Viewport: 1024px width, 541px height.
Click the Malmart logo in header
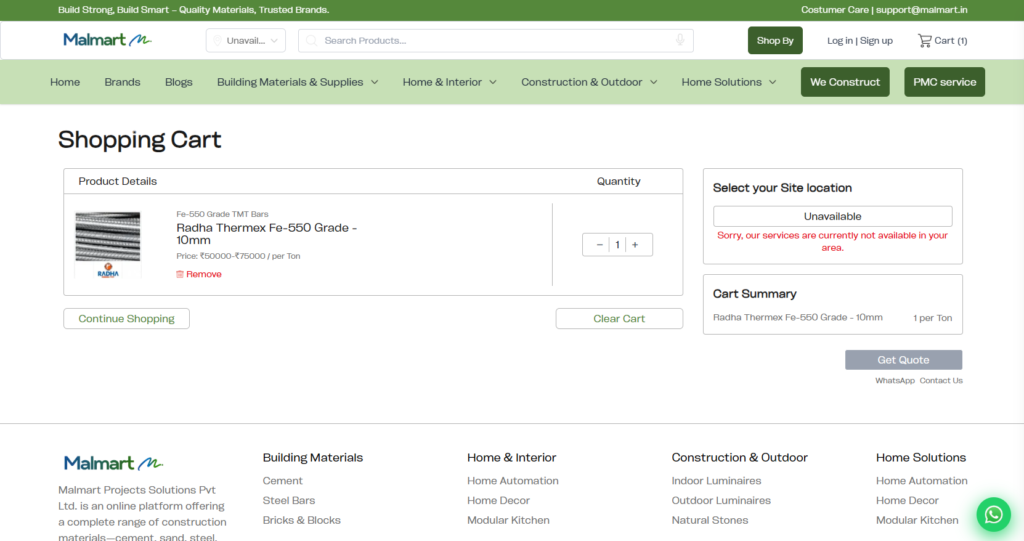click(107, 40)
